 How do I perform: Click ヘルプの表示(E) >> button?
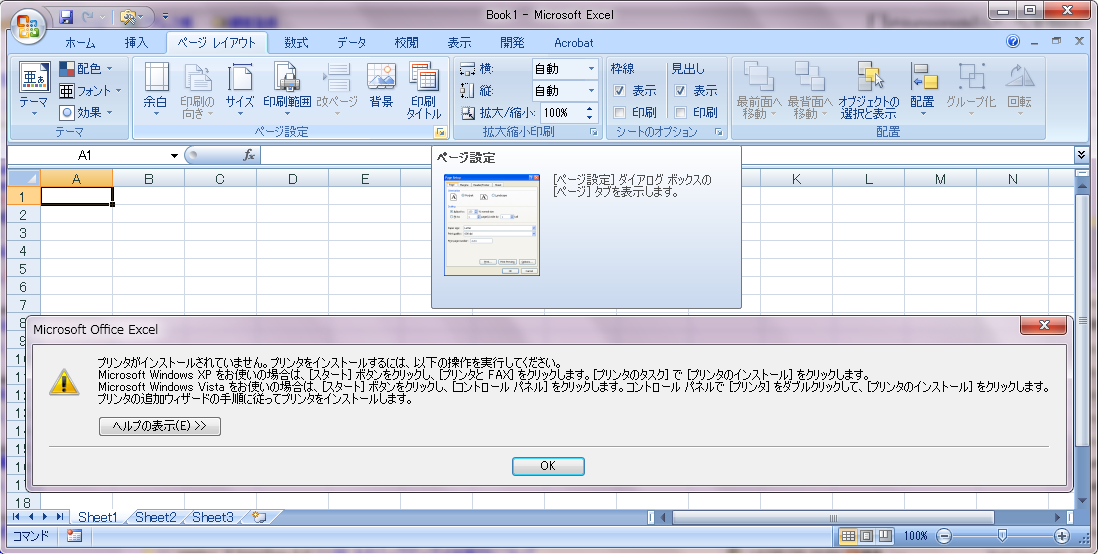click(x=160, y=426)
